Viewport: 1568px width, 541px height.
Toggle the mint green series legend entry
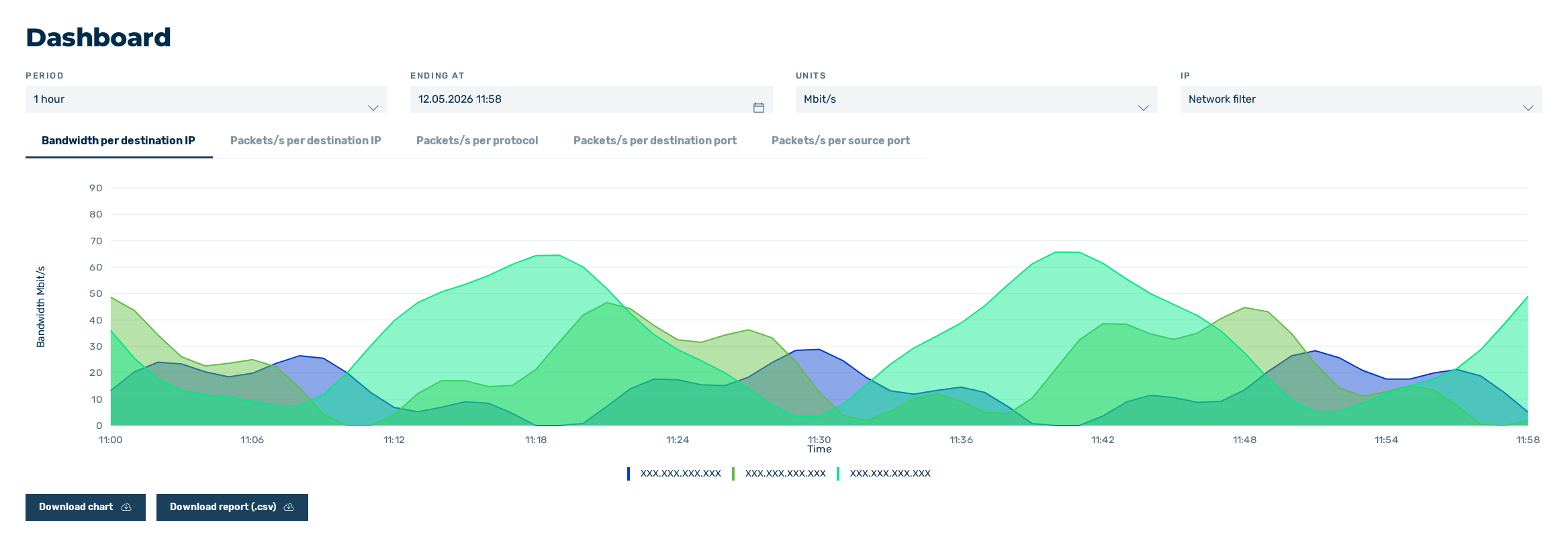click(884, 473)
